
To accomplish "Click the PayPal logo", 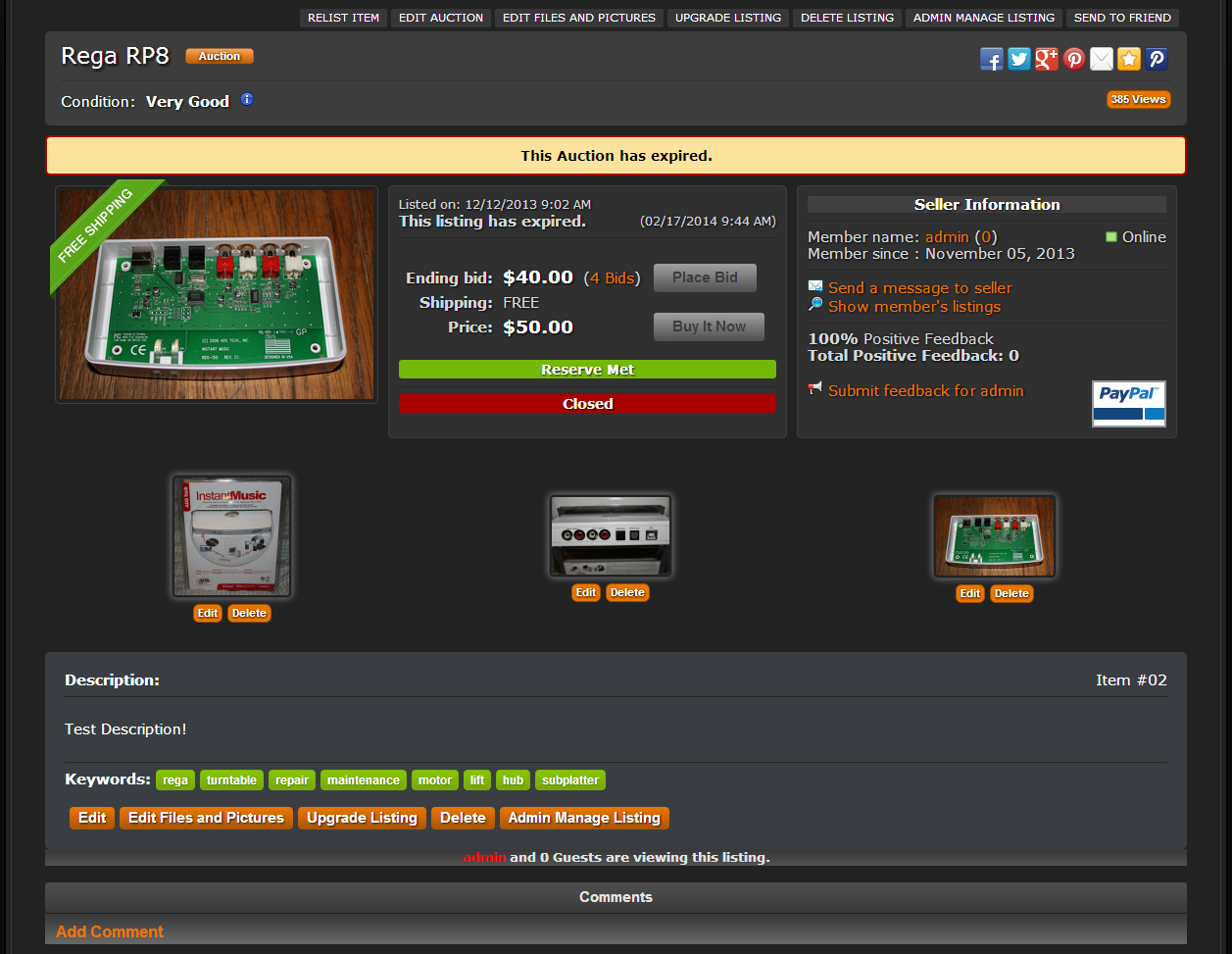I will click(x=1129, y=404).
